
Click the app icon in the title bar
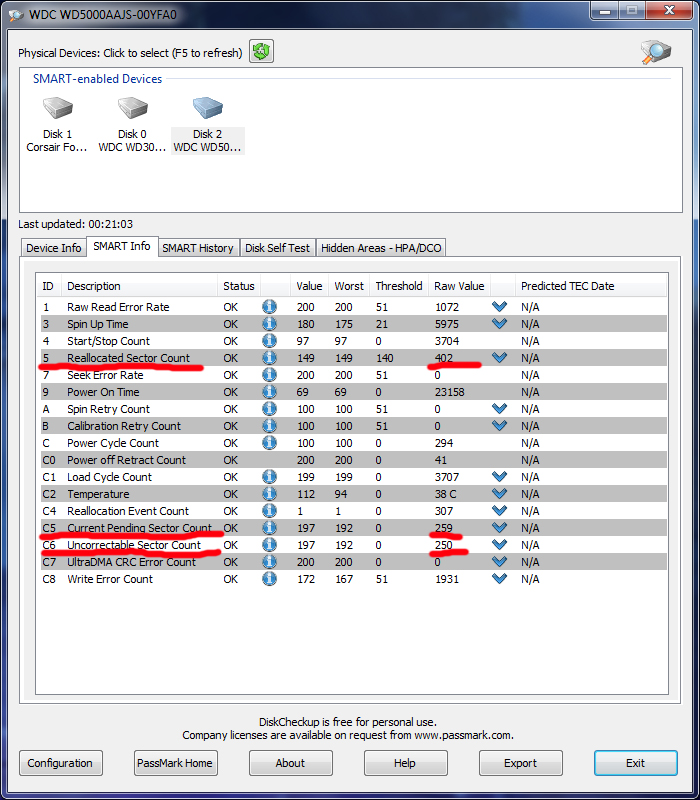pos(16,15)
